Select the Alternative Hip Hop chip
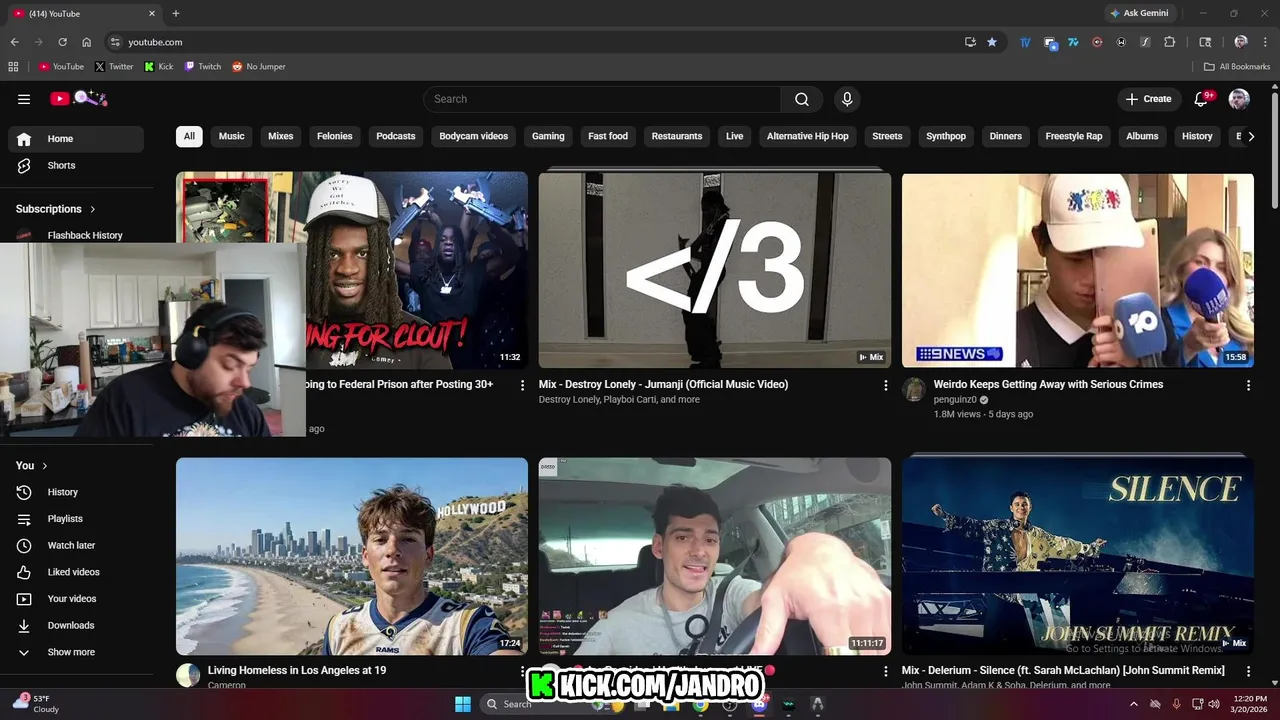The image size is (1280, 720). 808,136
